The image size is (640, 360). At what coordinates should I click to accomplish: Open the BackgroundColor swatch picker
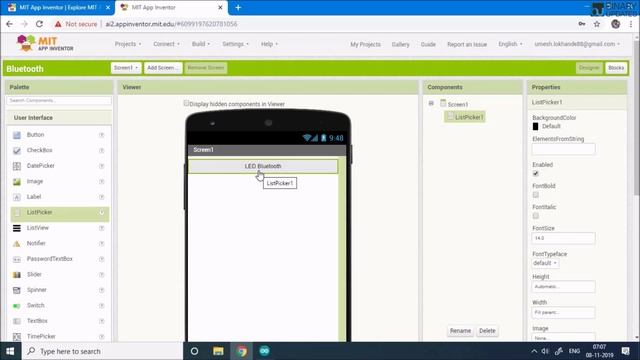[x=536, y=127]
